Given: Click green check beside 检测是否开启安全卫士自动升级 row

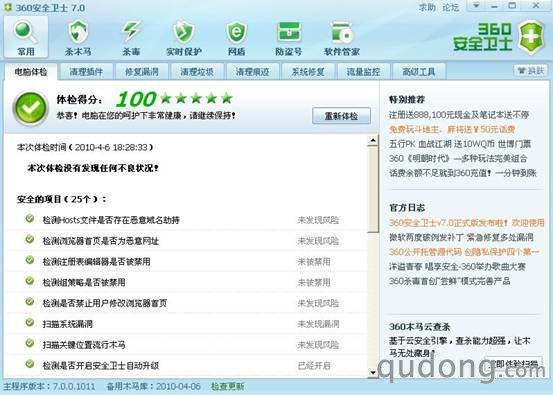Looking at the screenshot, I should pos(30,364).
